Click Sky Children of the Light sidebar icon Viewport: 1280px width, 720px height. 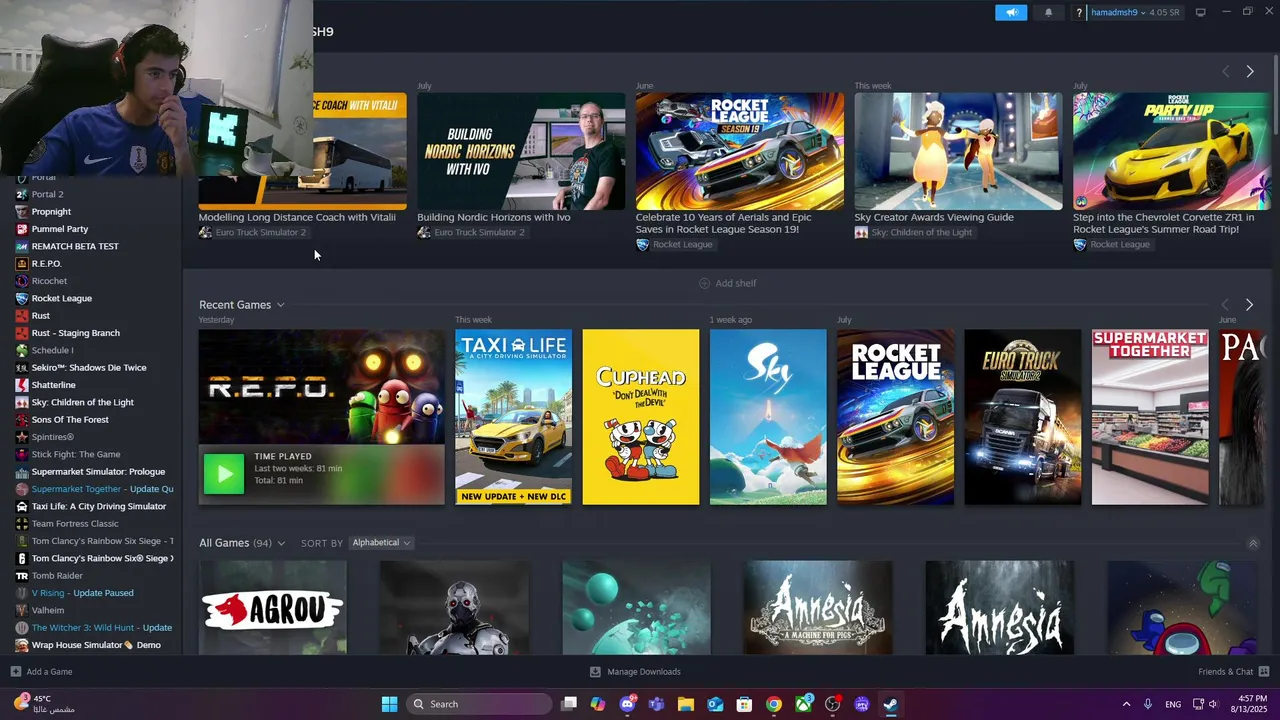click(x=22, y=402)
